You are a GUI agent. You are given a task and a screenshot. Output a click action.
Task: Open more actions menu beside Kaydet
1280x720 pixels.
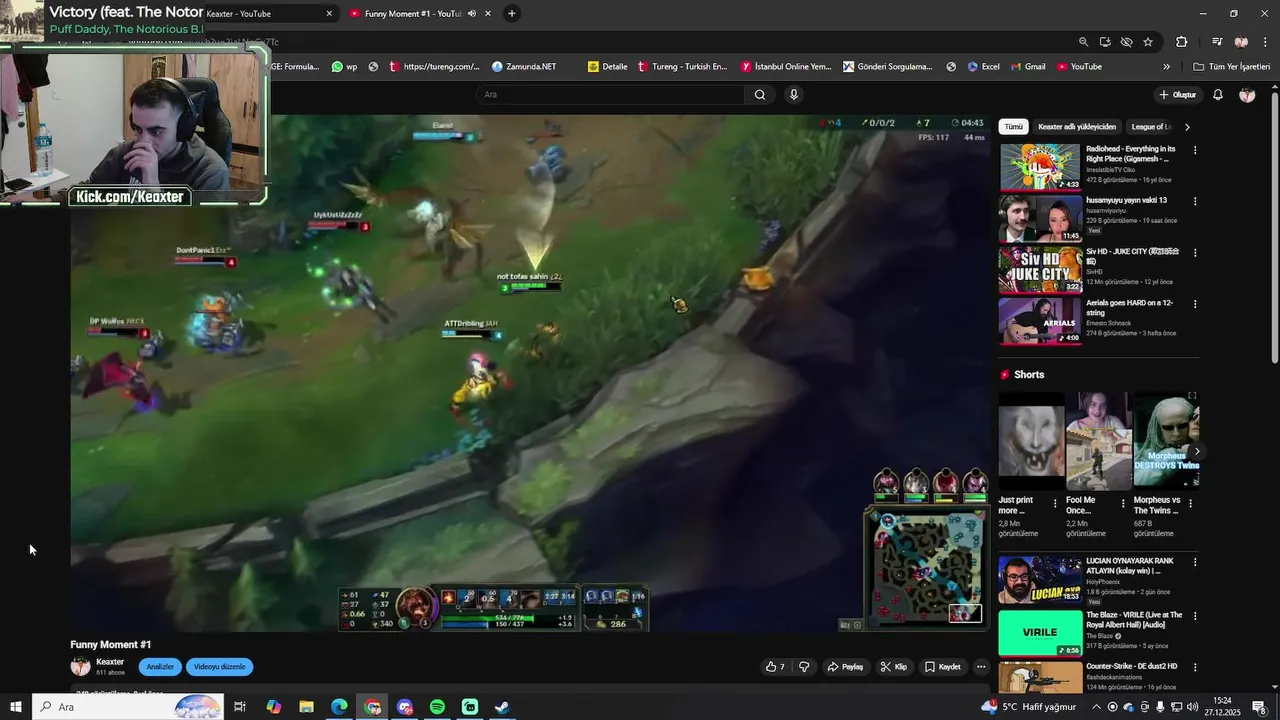click(981, 667)
